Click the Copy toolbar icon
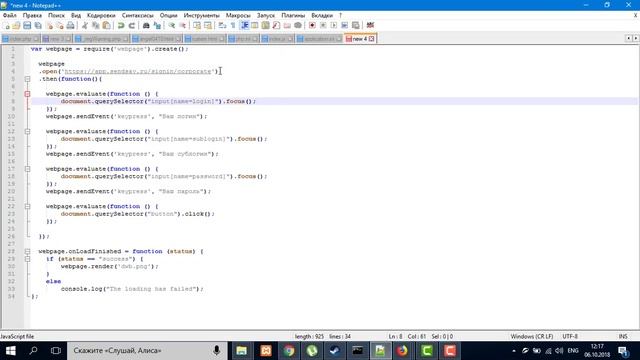Viewport: 640px width, 360px height. (x=96, y=25)
